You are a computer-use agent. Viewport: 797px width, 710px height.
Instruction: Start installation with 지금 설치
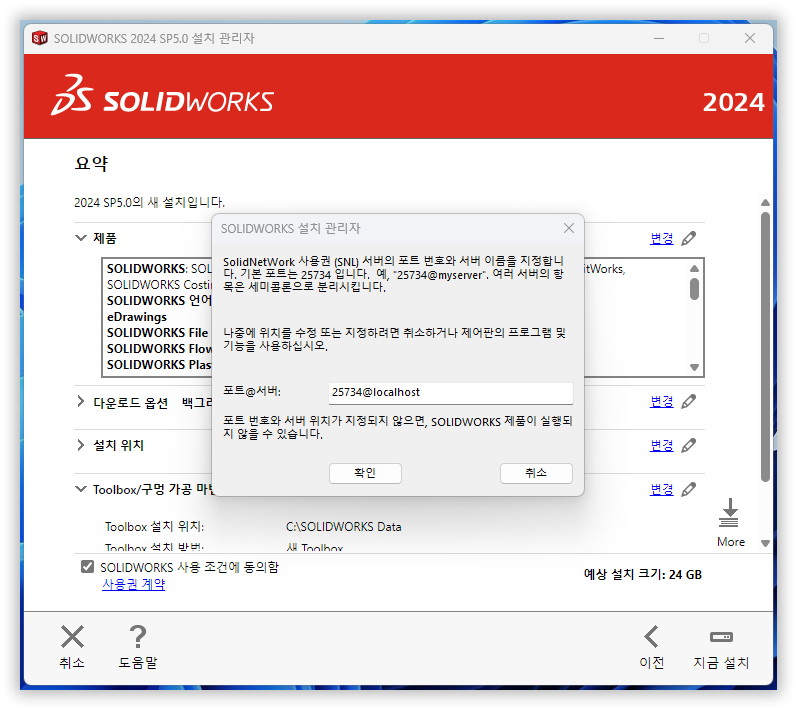[721, 646]
